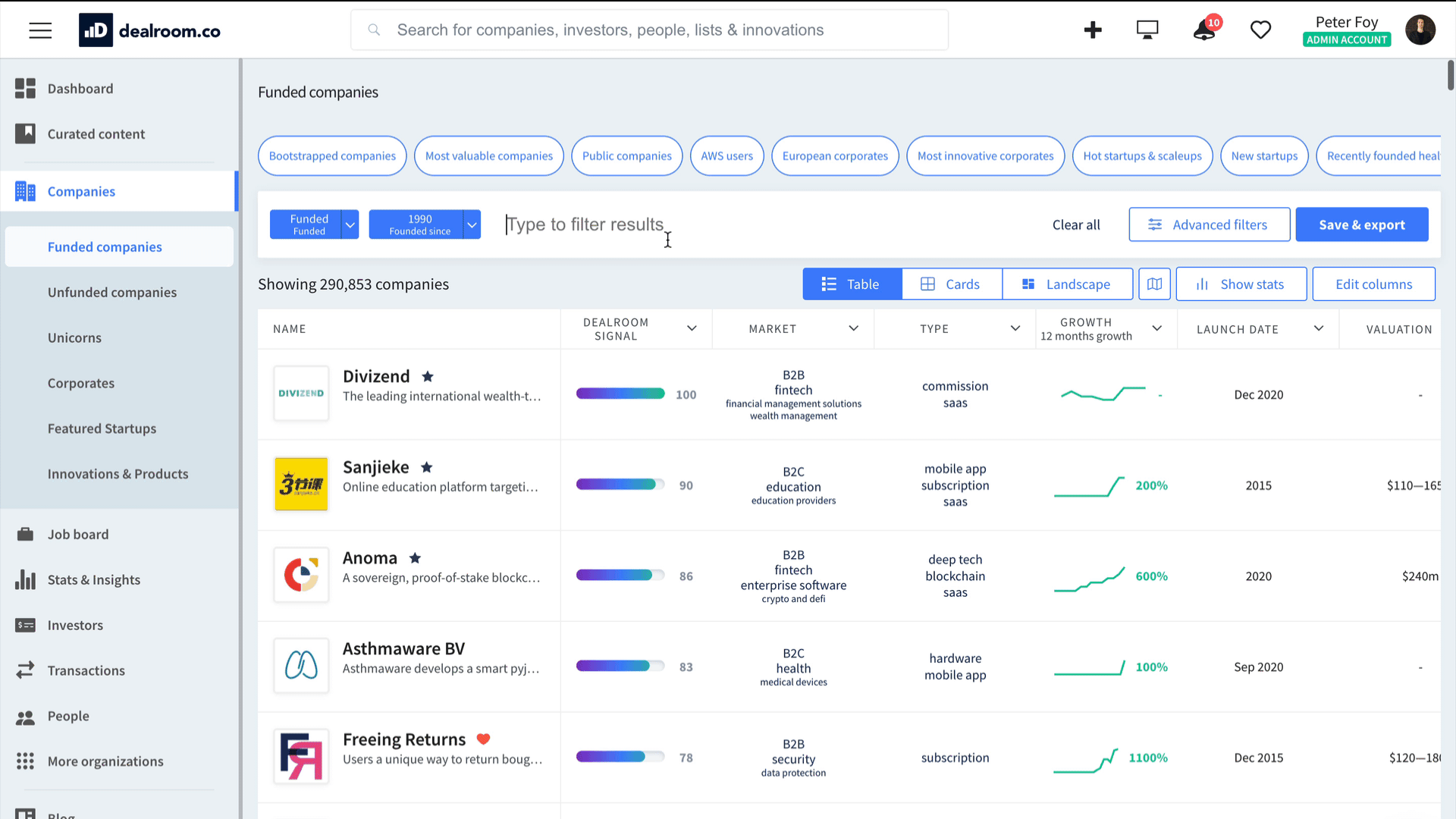Screen dimensions: 1456x819
Task: Click Save & export button
Action: [x=1362, y=224]
